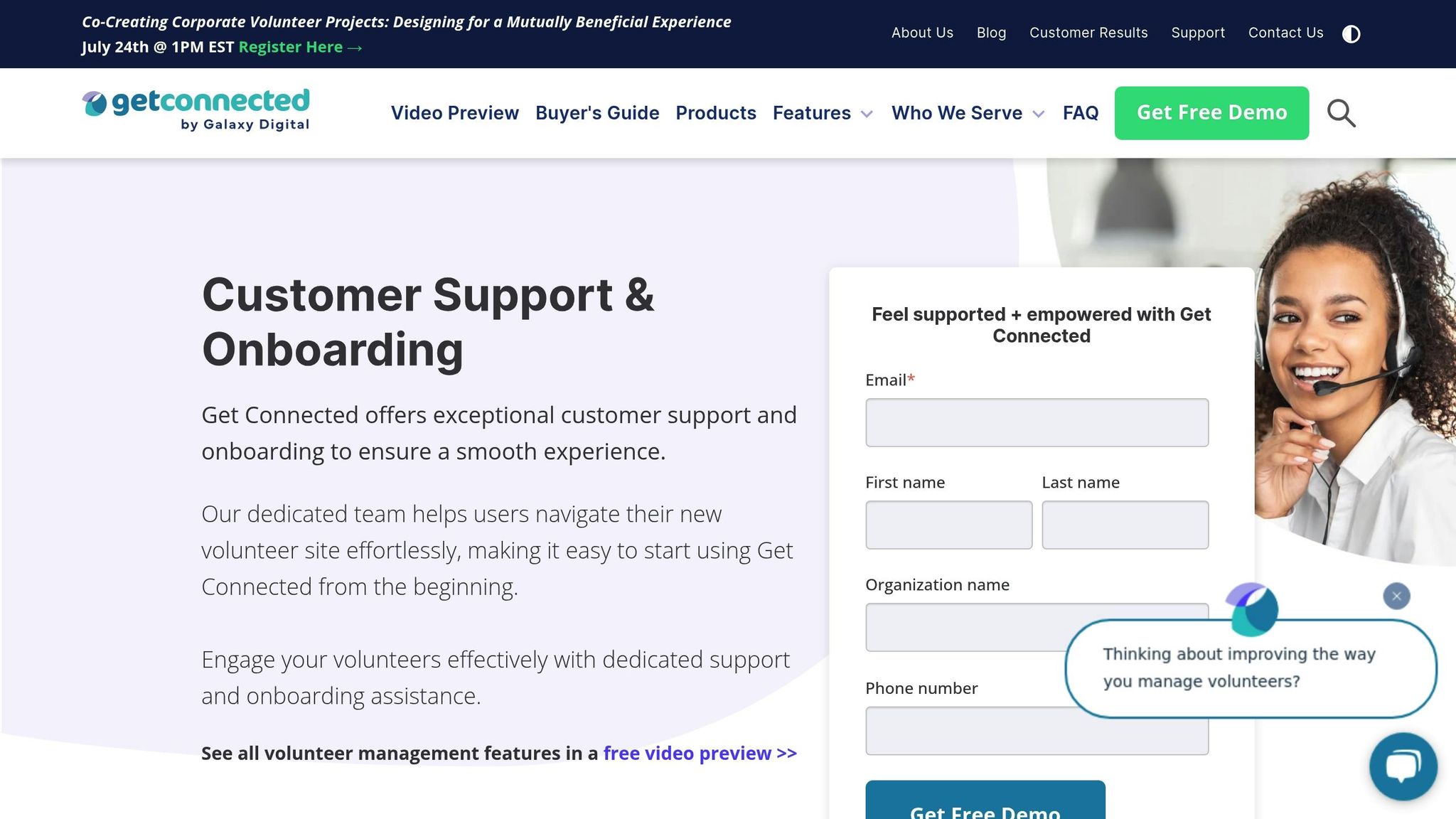Click the Register Here link

(301, 47)
